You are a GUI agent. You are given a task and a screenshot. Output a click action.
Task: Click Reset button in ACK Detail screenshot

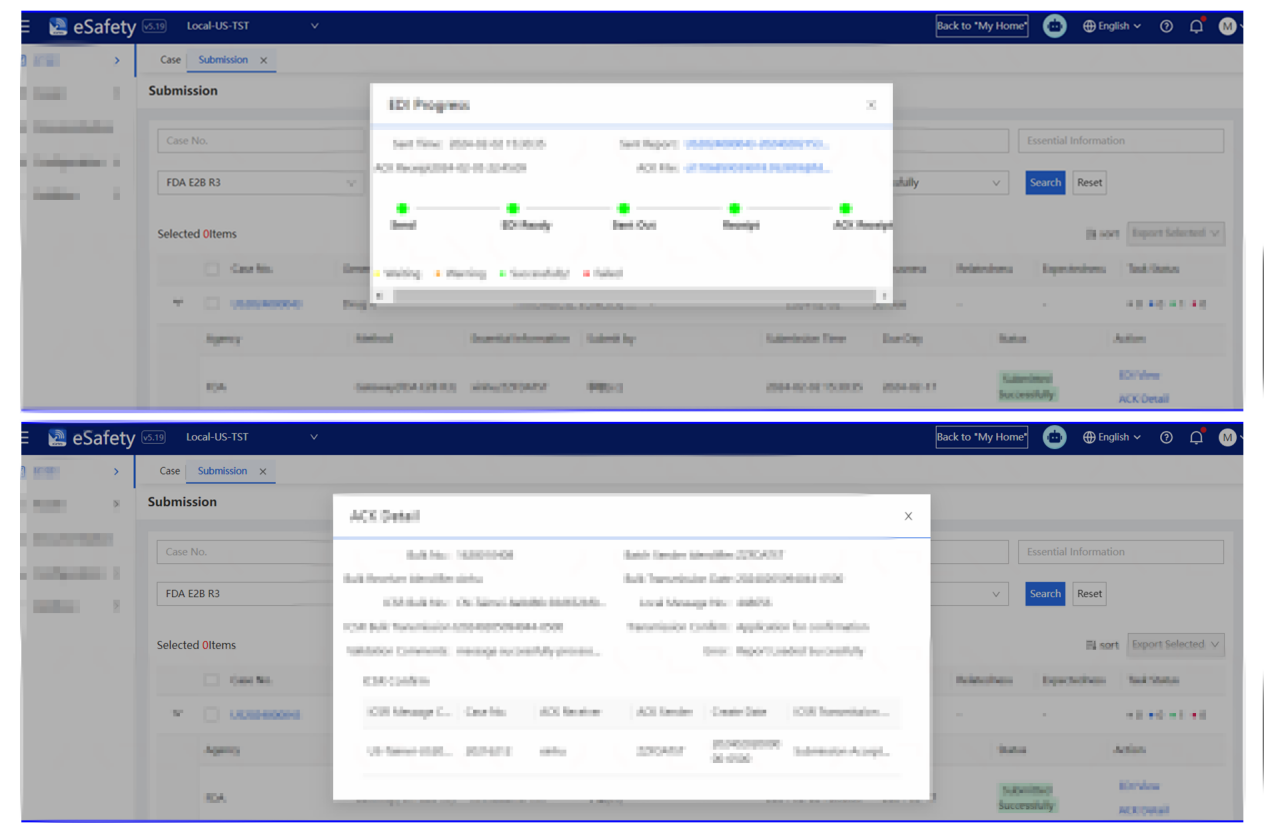pos(1089,594)
